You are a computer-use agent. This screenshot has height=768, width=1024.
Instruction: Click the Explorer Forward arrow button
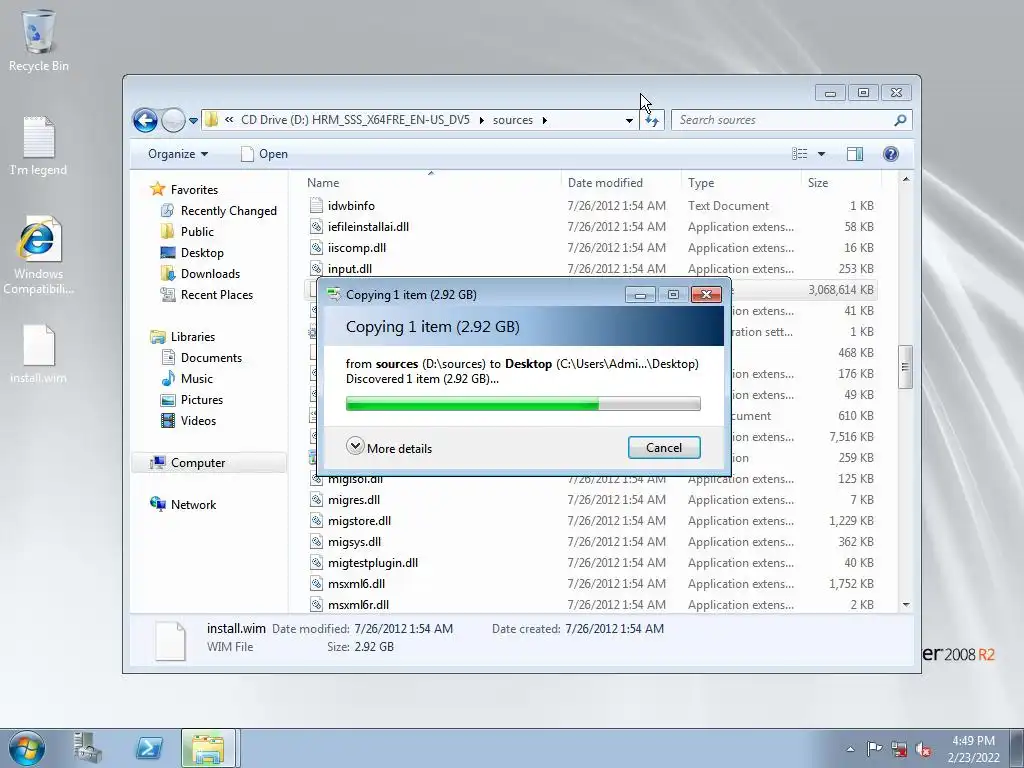(172, 120)
